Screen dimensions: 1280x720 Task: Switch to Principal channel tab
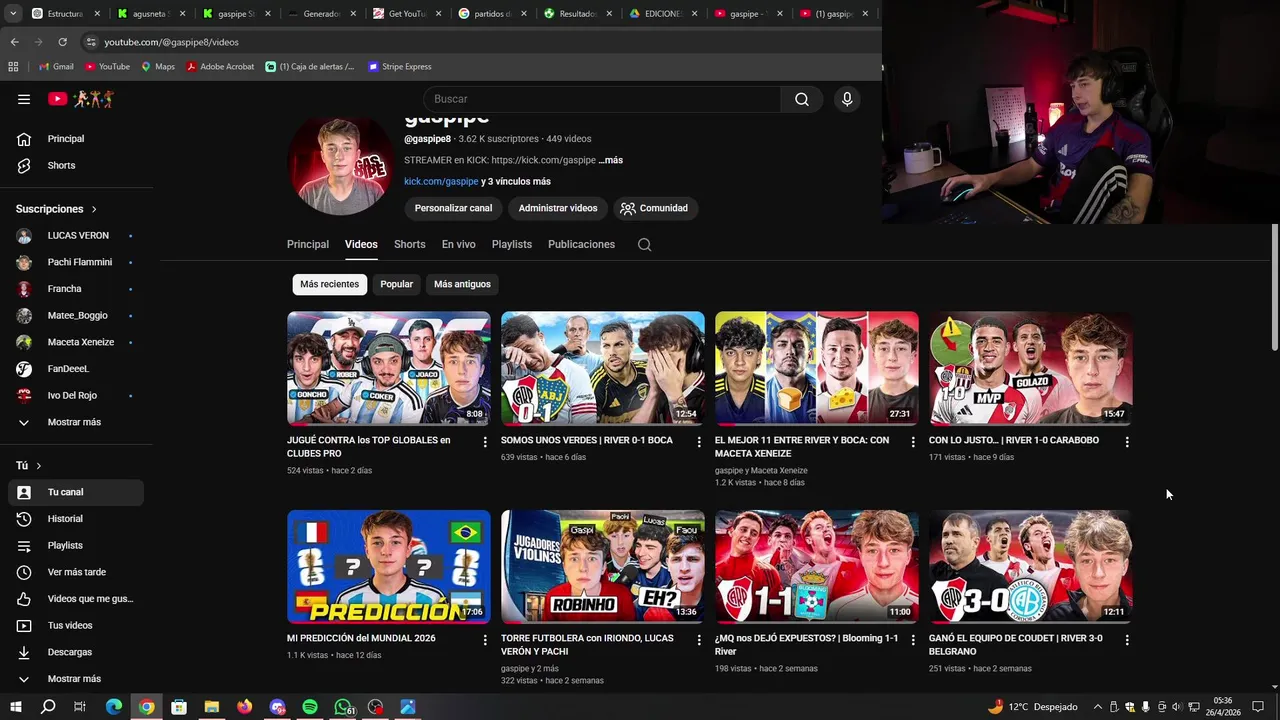[308, 244]
